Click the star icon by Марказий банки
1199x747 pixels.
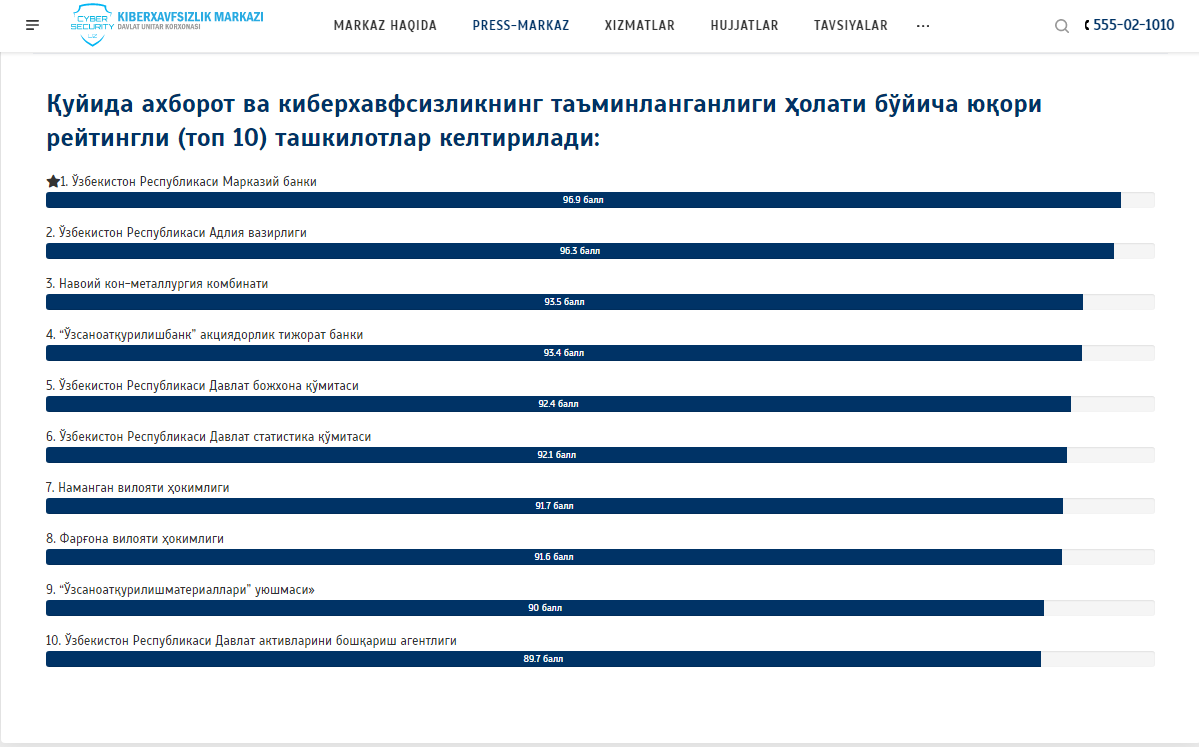click(53, 181)
